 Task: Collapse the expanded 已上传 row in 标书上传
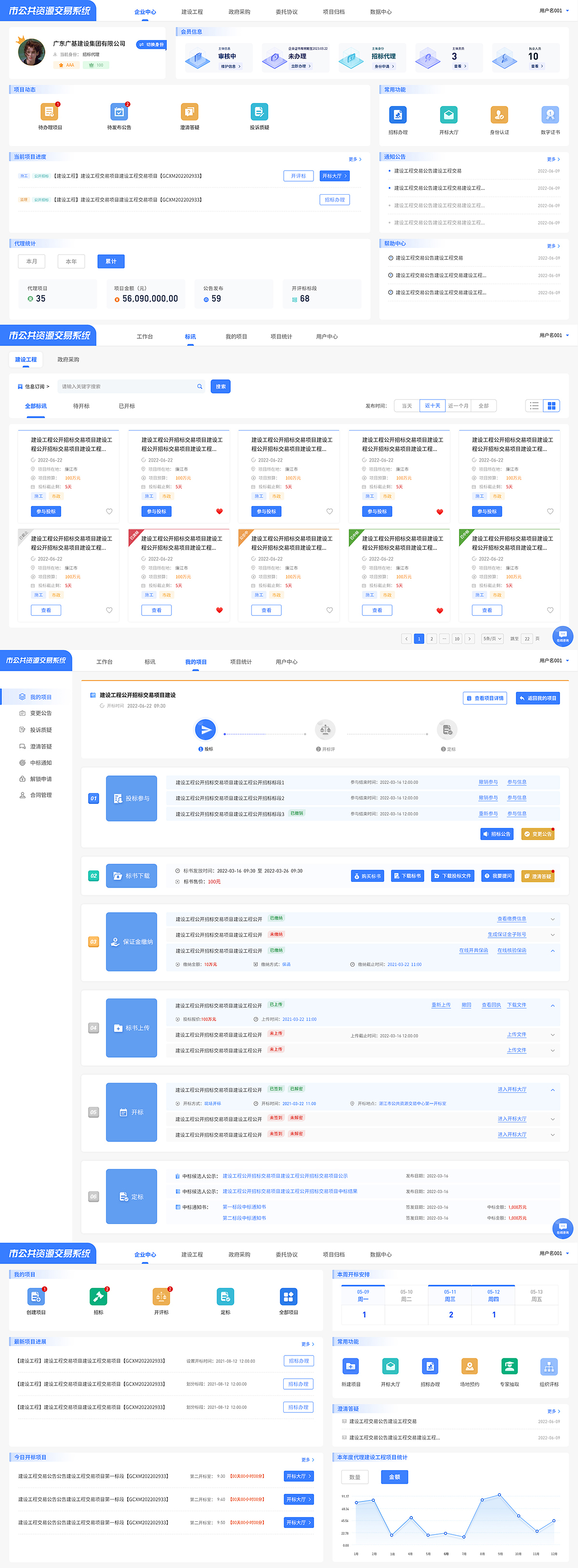click(x=552, y=1006)
